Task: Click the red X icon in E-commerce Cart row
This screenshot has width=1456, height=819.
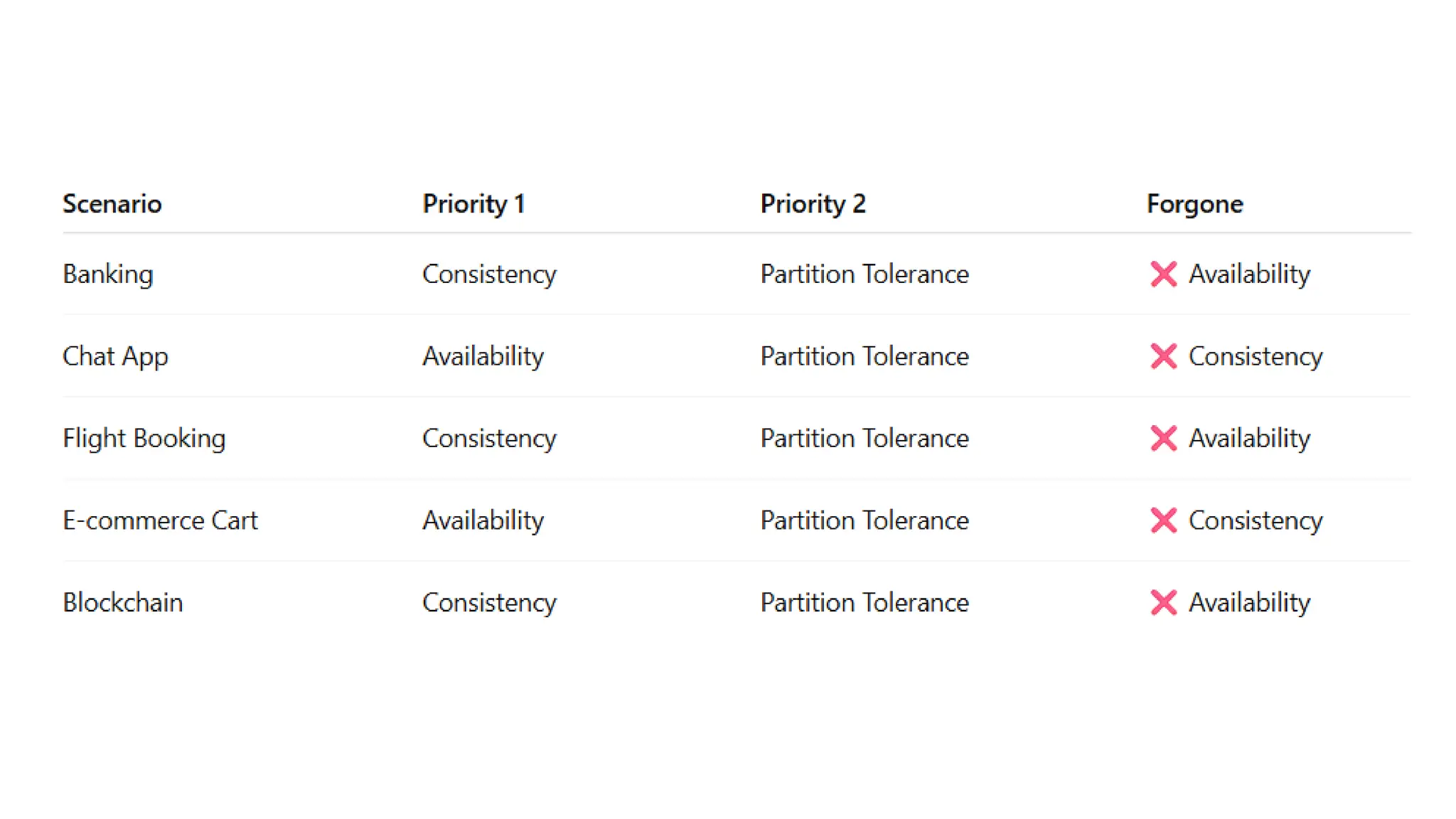Action: (x=1163, y=520)
